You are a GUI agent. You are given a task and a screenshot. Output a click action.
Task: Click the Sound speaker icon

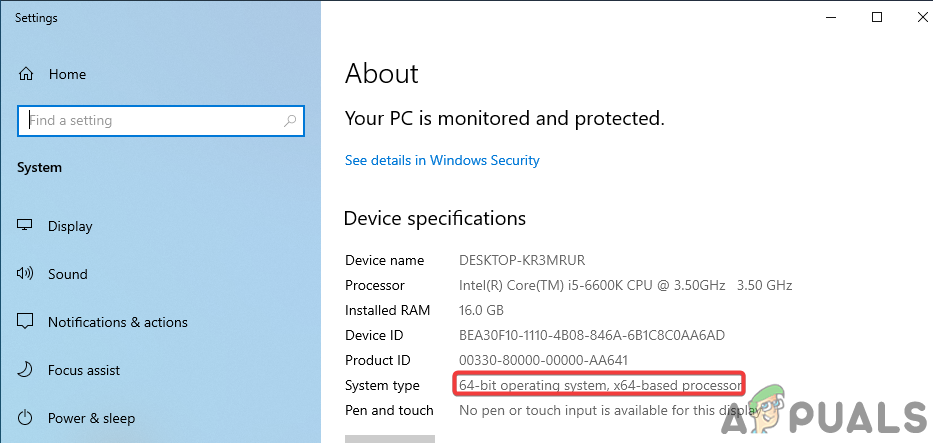25,274
